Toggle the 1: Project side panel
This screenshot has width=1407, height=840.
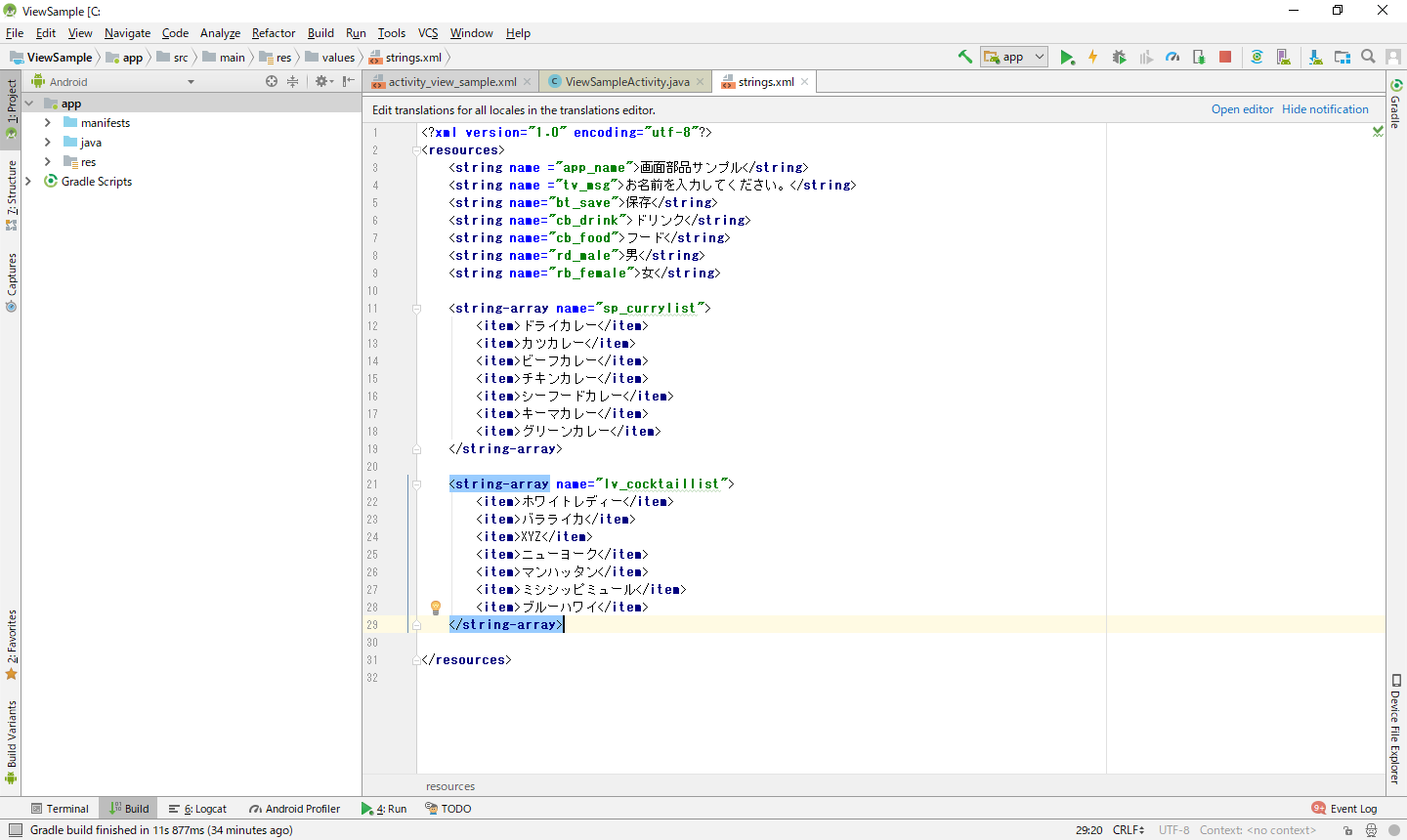click(x=11, y=107)
